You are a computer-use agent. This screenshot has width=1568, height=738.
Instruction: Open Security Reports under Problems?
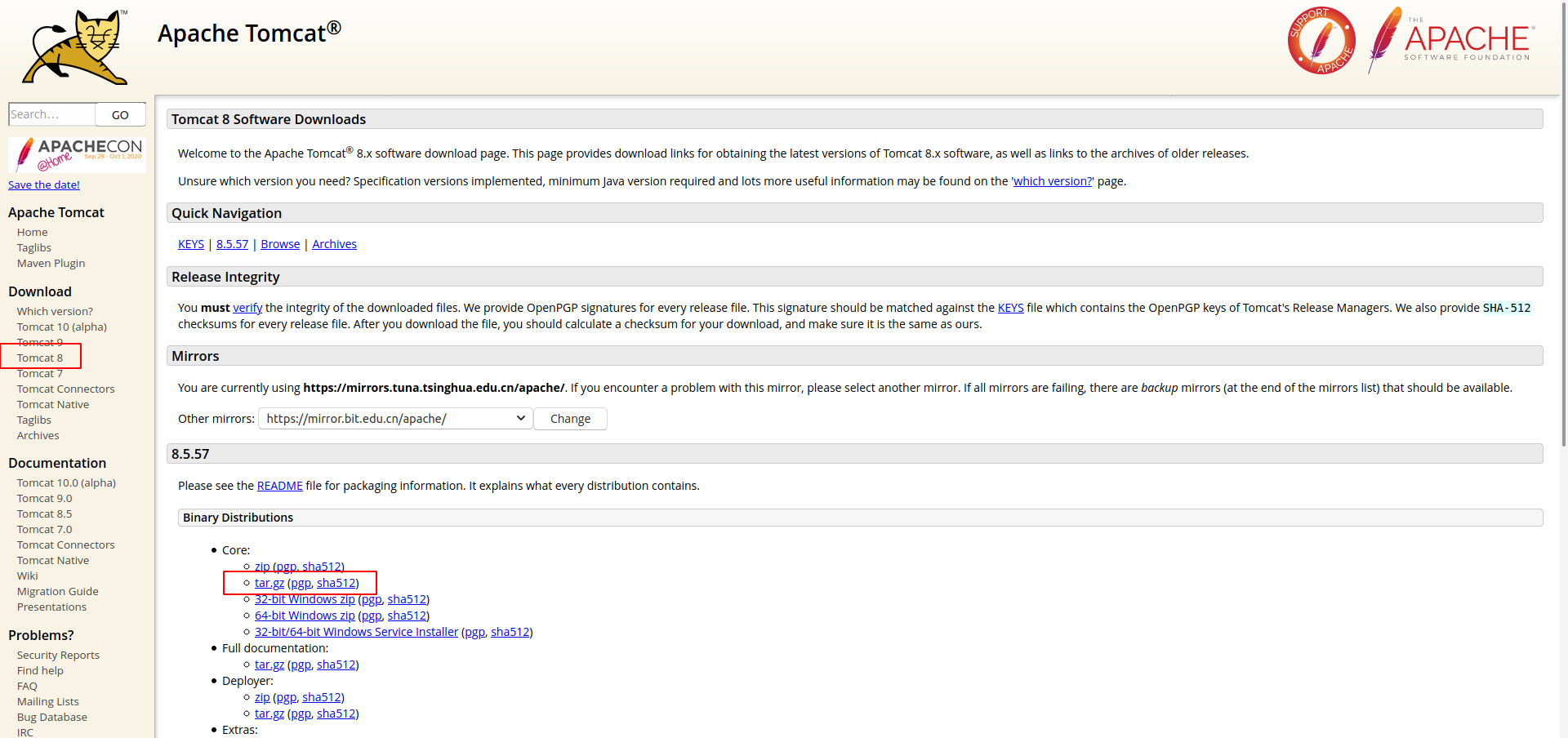tap(58, 655)
